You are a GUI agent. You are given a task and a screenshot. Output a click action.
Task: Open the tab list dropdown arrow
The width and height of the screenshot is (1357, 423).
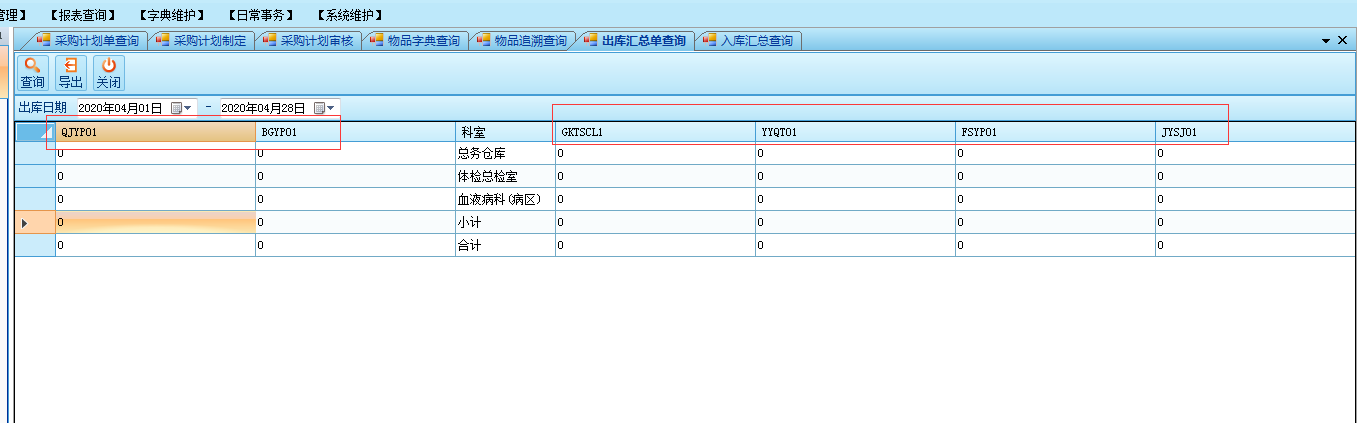1327,41
